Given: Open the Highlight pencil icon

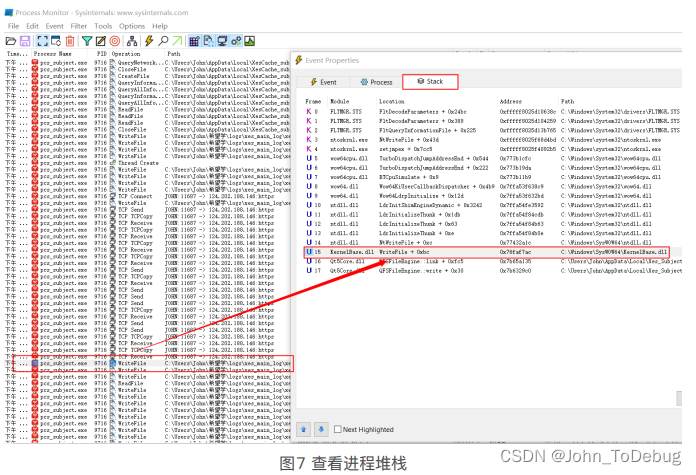Looking at the screenshot, I should (101, 41).
